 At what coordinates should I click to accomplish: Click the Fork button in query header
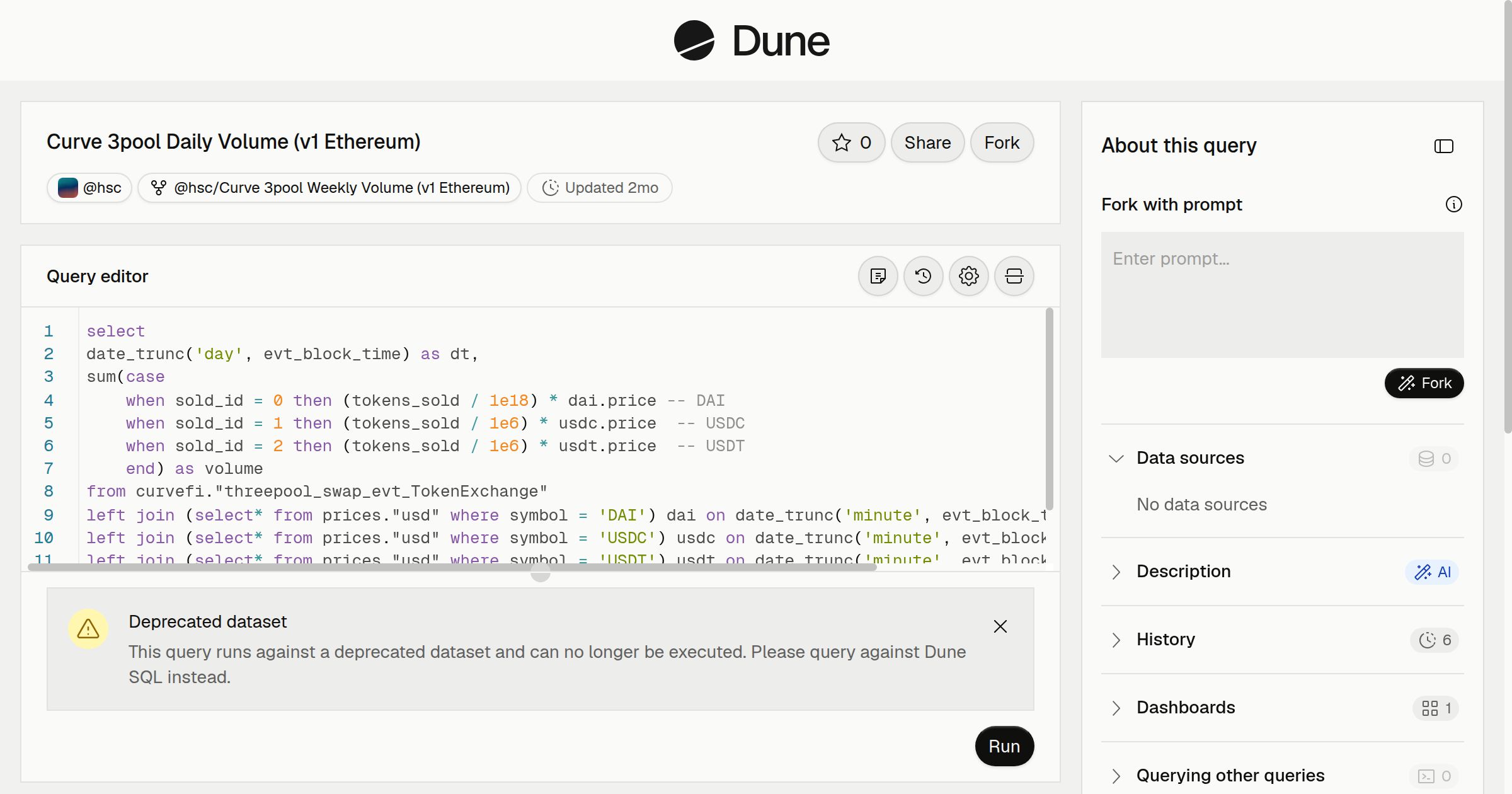click(x=1002, y=142)
